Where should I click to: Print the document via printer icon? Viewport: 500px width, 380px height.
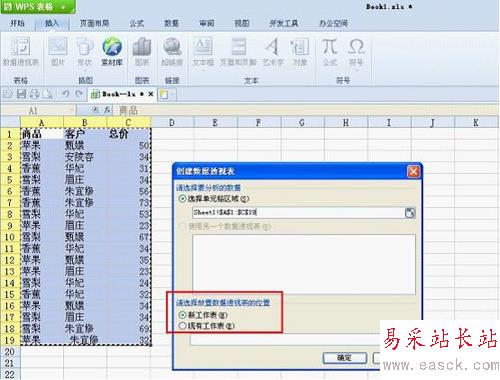tap(34, 94)
